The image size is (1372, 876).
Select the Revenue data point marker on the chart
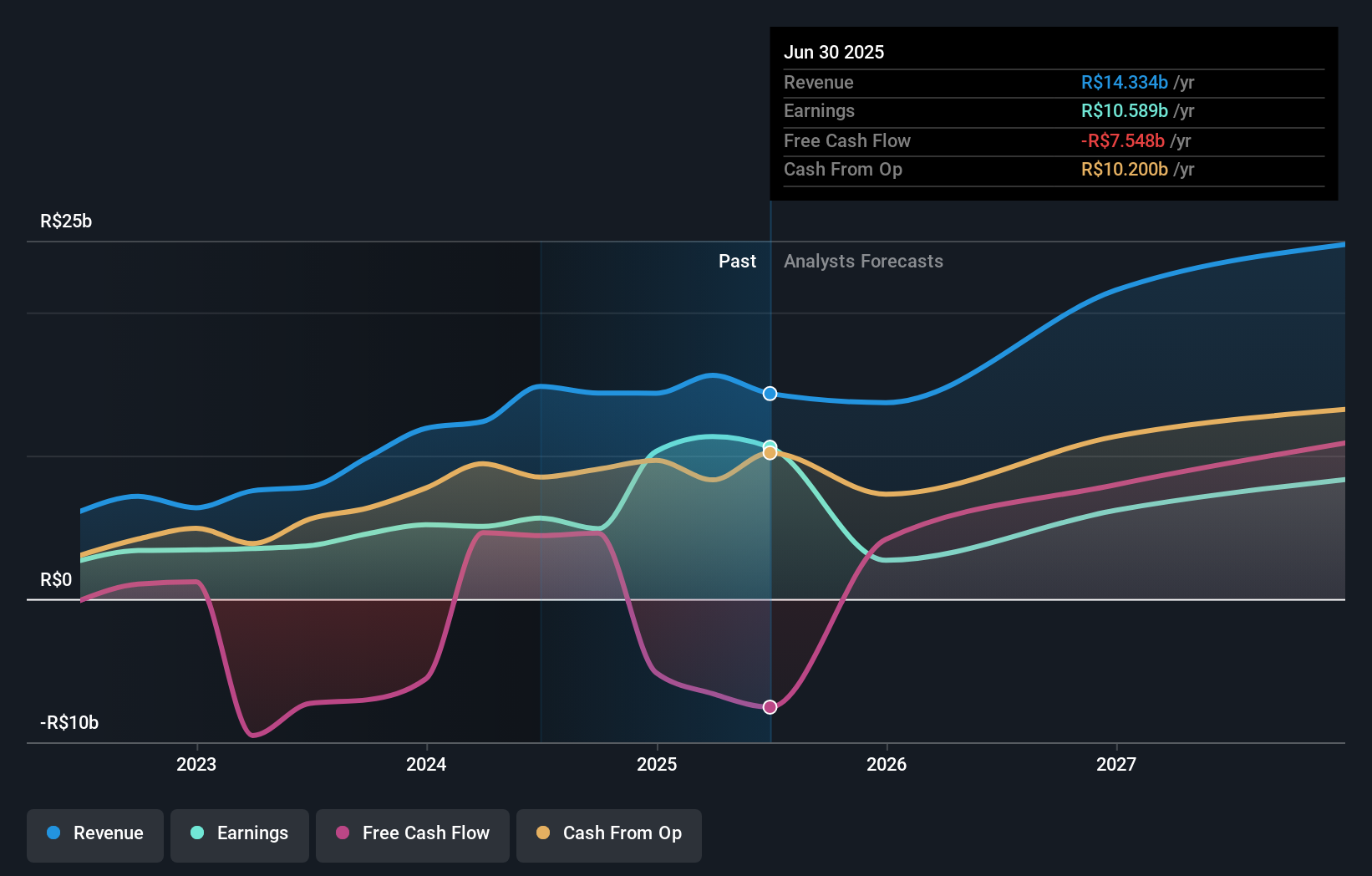point(770,394)
